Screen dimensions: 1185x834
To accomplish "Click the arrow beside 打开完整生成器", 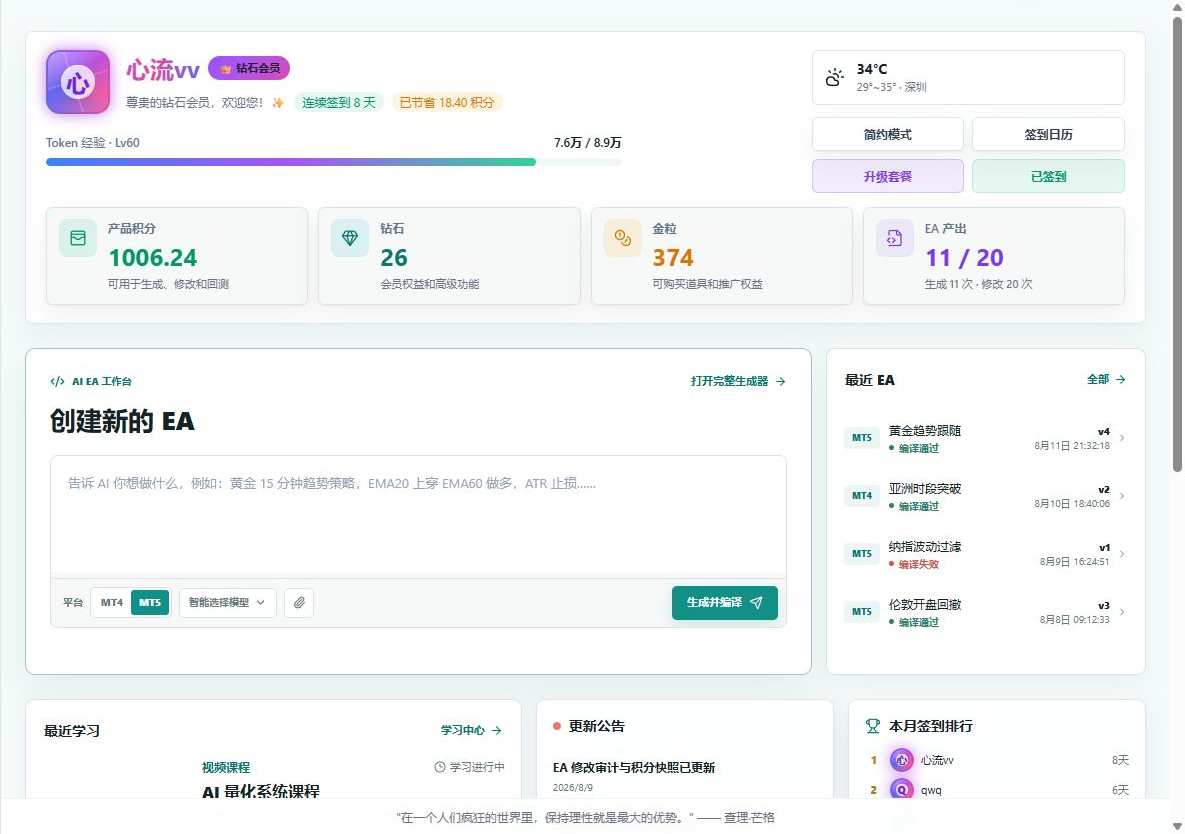I will 781,381.
